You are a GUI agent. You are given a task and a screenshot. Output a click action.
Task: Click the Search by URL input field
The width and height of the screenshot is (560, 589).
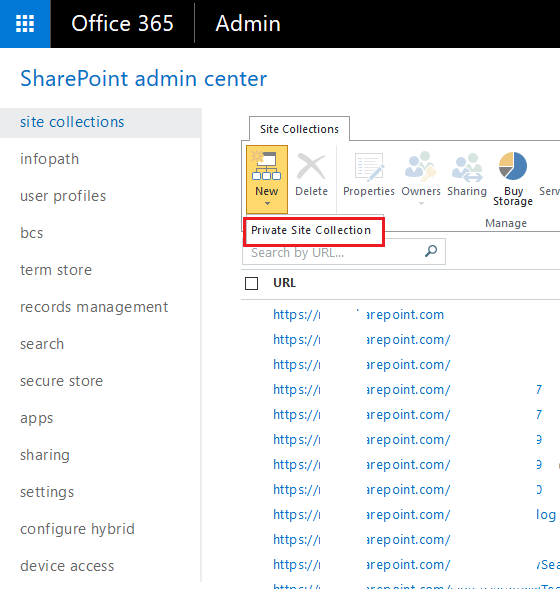344,252
